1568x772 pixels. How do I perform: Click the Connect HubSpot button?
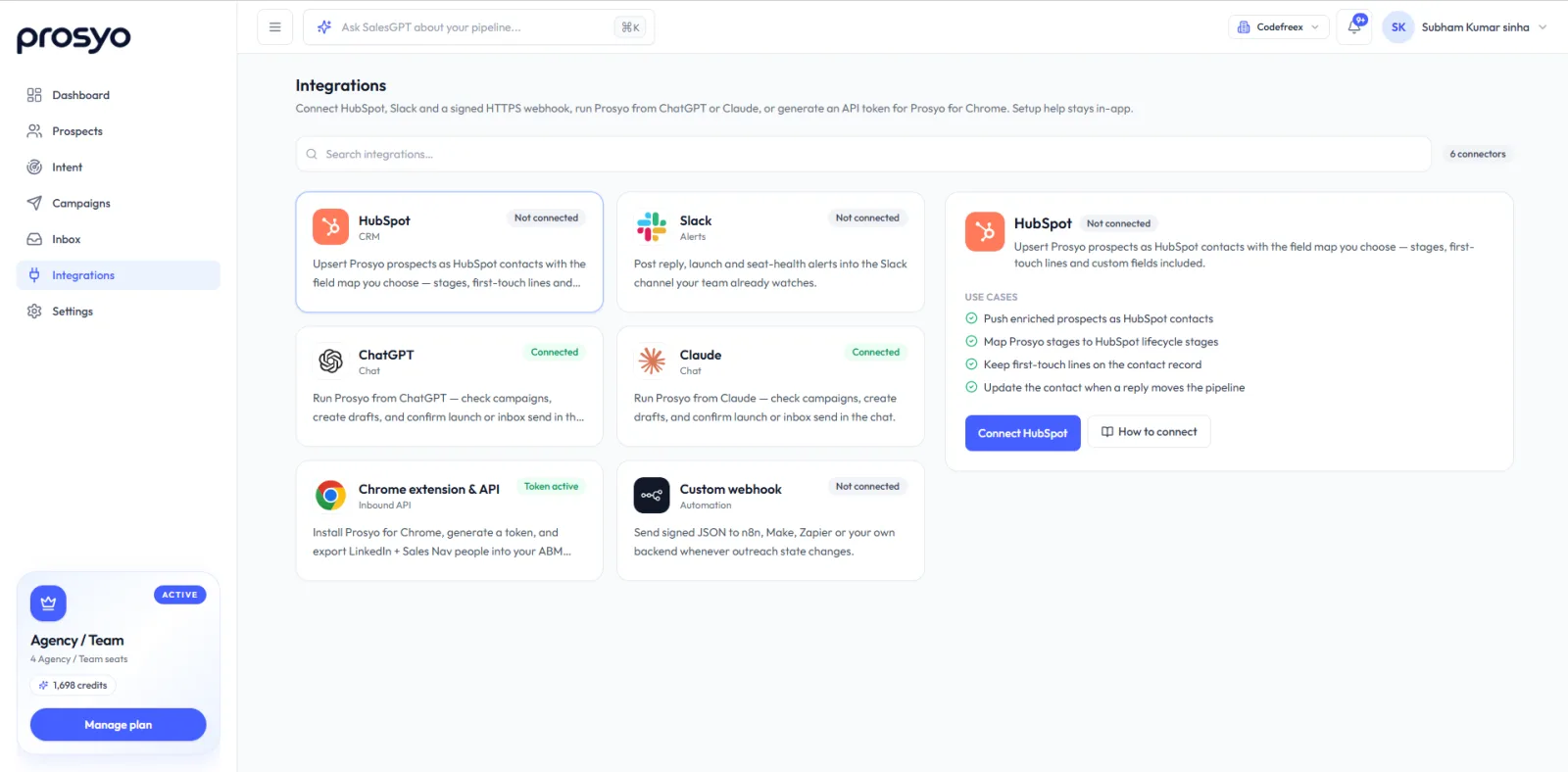point(1022,433)
